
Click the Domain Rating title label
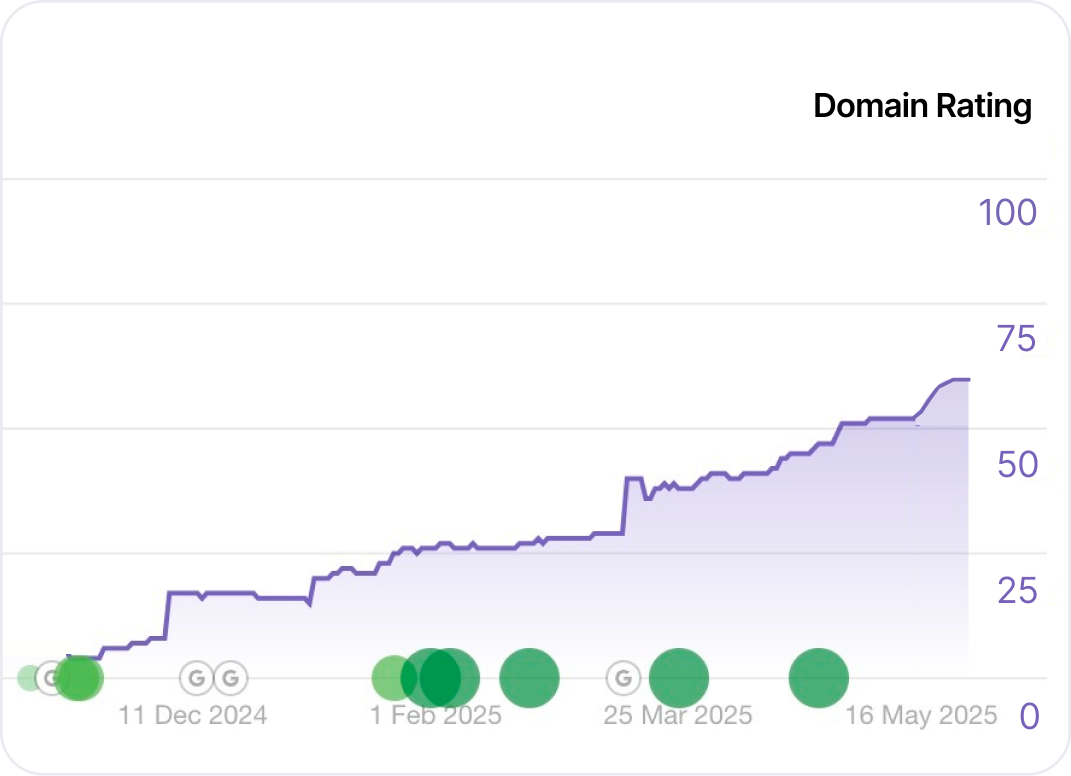(x=921, y=105)
